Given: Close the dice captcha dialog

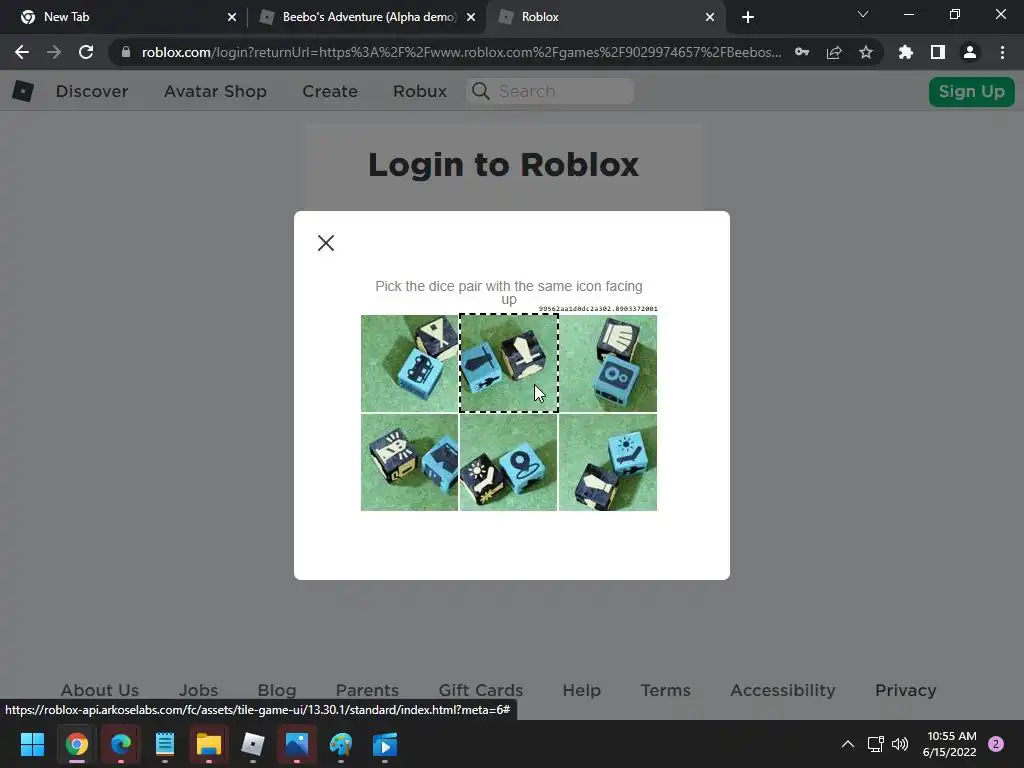Looking at the screenshot, I should (x=326, y=243).
